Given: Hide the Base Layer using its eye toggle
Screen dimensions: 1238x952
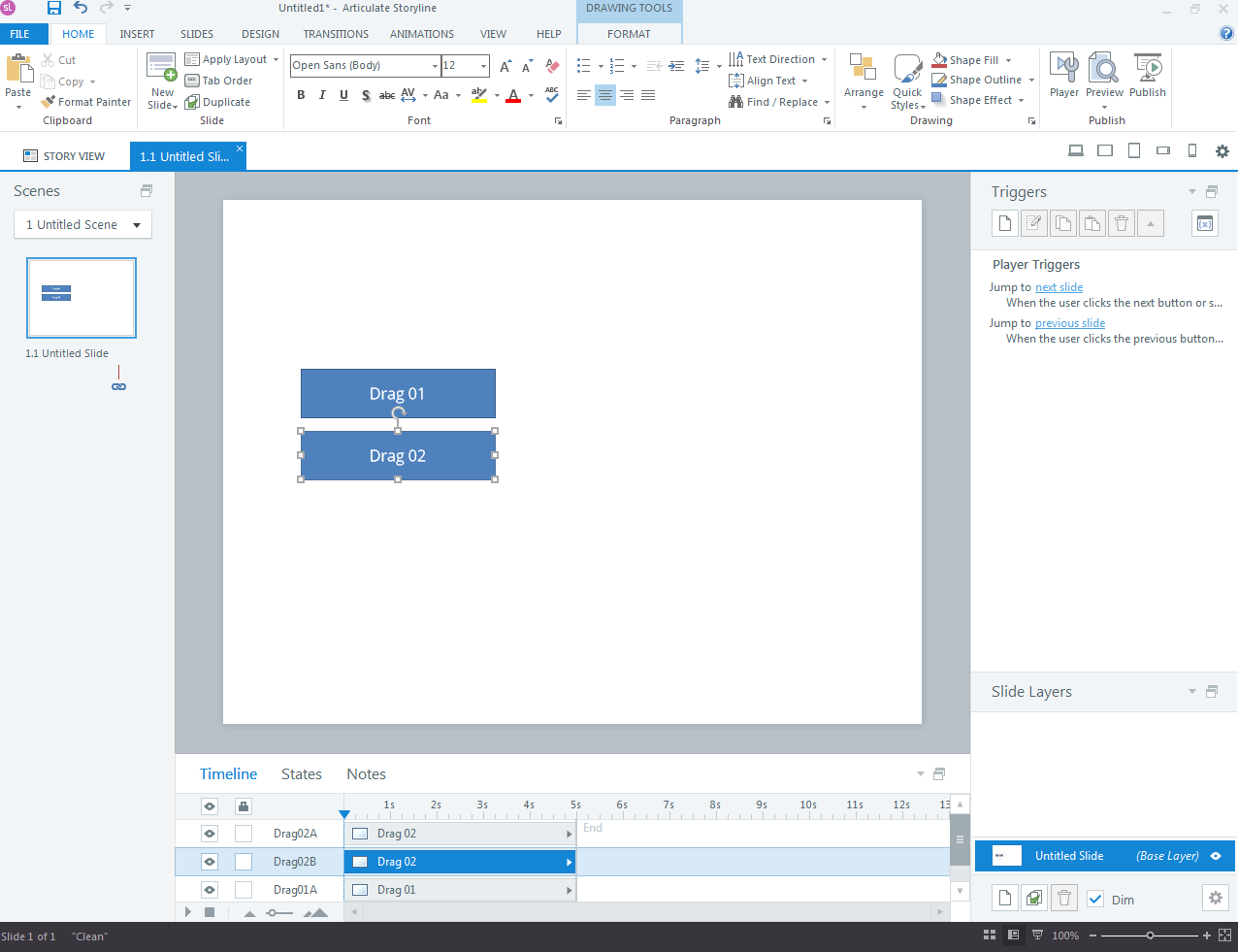Looking at the screenshot, I should [x=1216, y=855].
